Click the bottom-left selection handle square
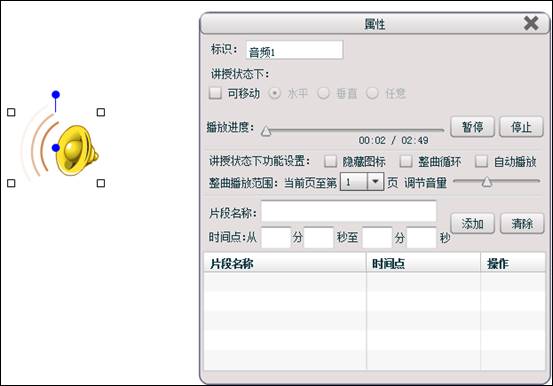553x386 pixels. (11, 183)
